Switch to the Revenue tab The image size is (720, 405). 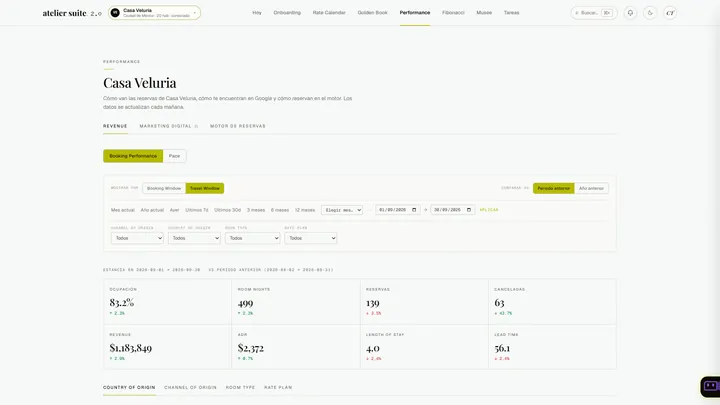pyautogui.click(x=115, y=126)
